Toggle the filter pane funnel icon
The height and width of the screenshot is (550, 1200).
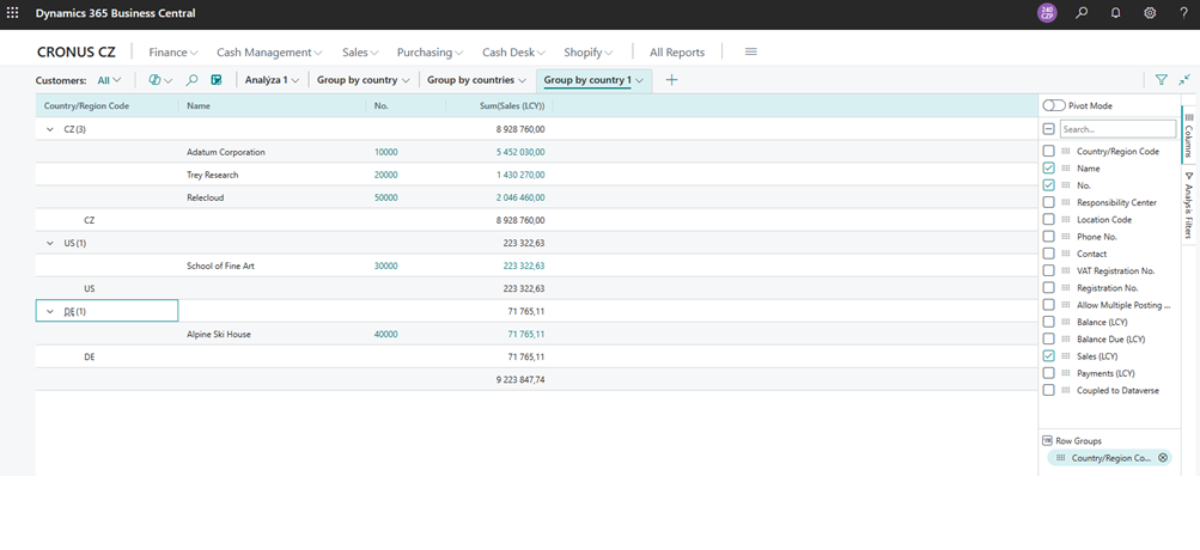pyautogui.click(x=1161, y=80)
